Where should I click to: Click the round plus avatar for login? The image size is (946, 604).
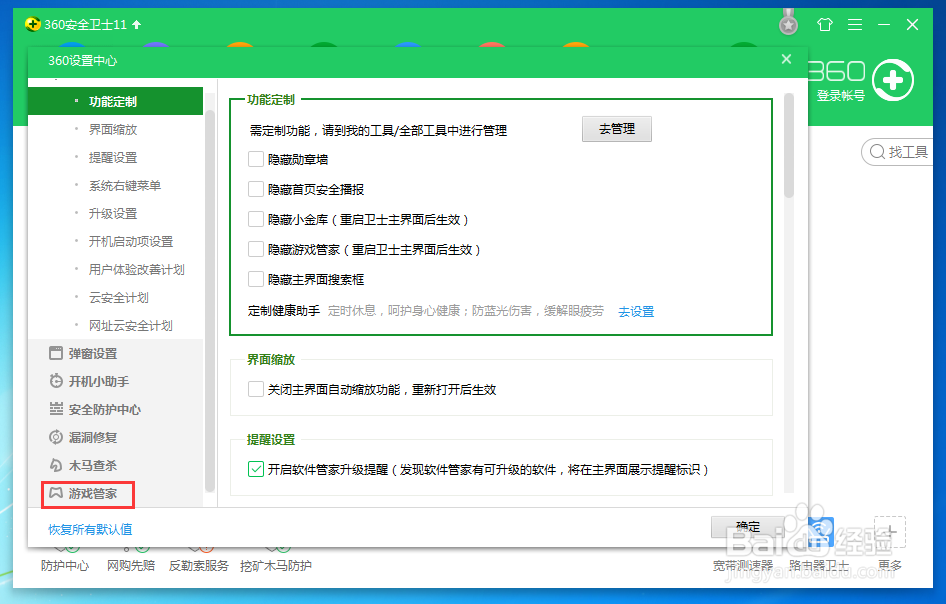click(x=893, y=80)
